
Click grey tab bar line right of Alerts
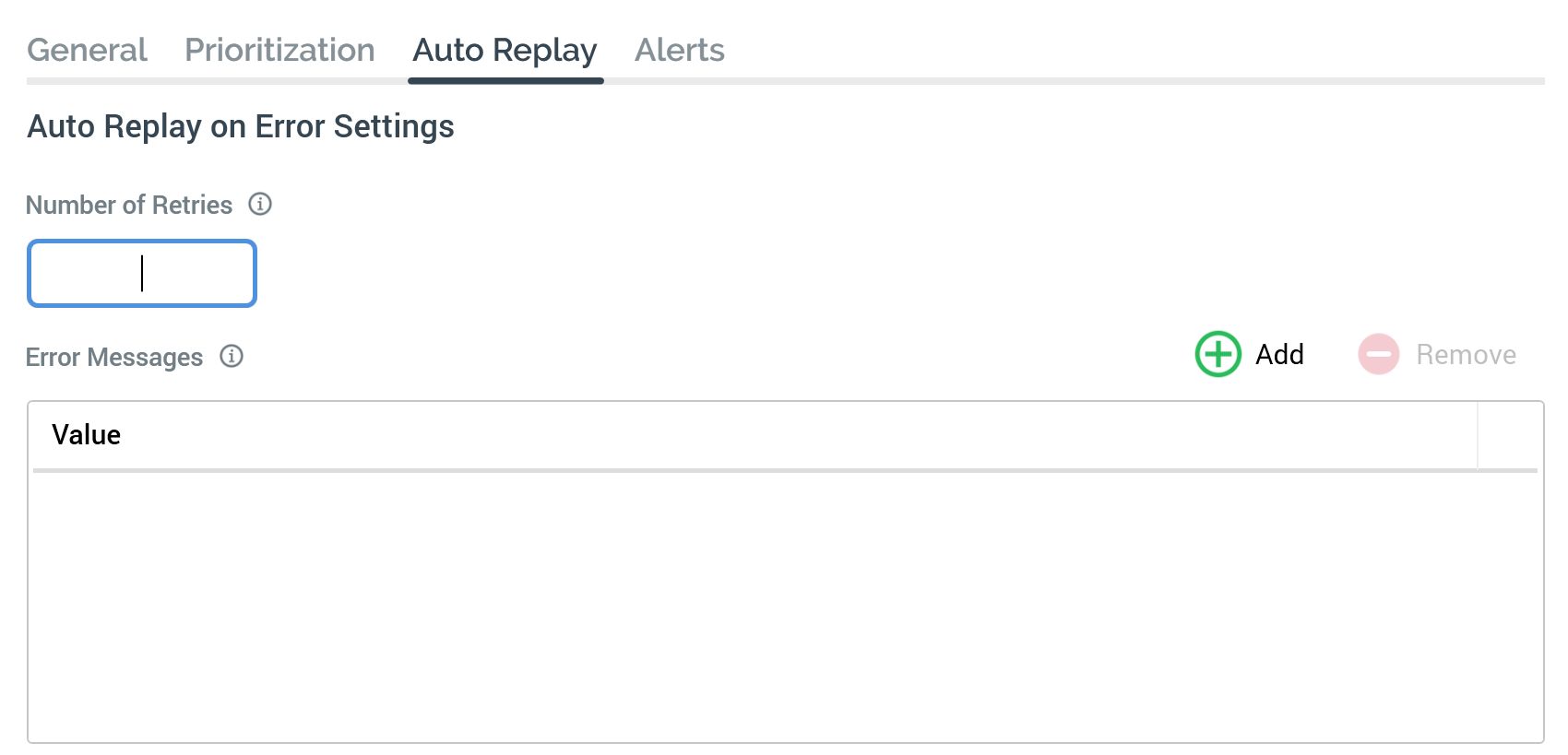tap(1107, 81)
